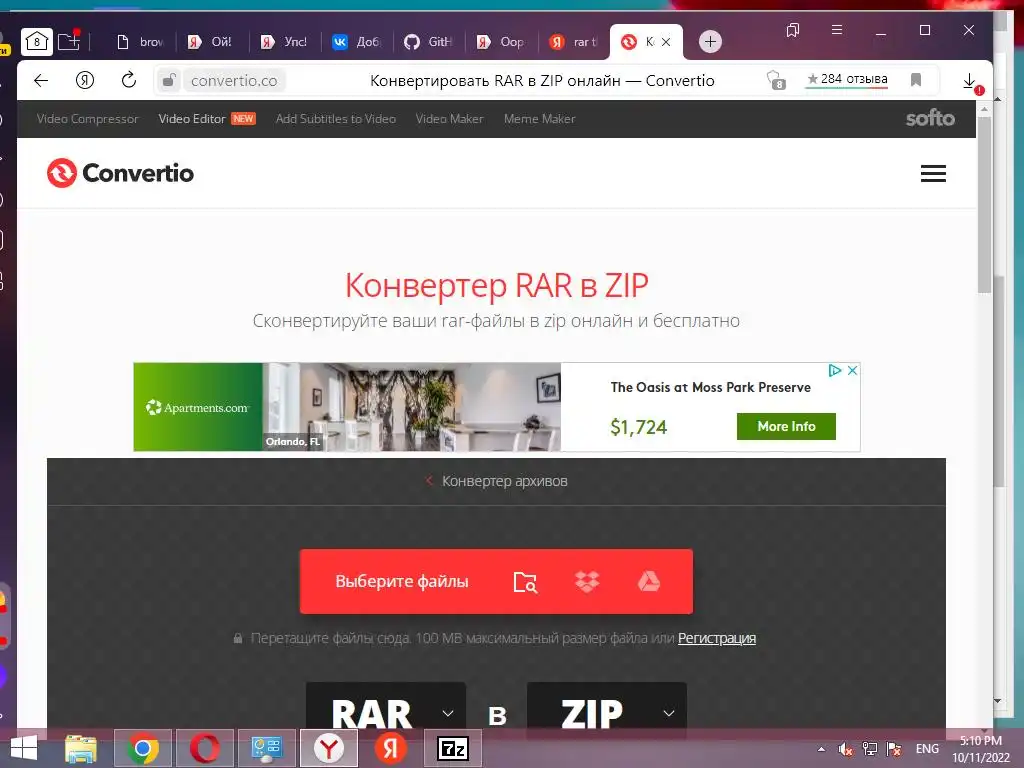Open the tableau home icon with number 8

[x=37, y=42]
